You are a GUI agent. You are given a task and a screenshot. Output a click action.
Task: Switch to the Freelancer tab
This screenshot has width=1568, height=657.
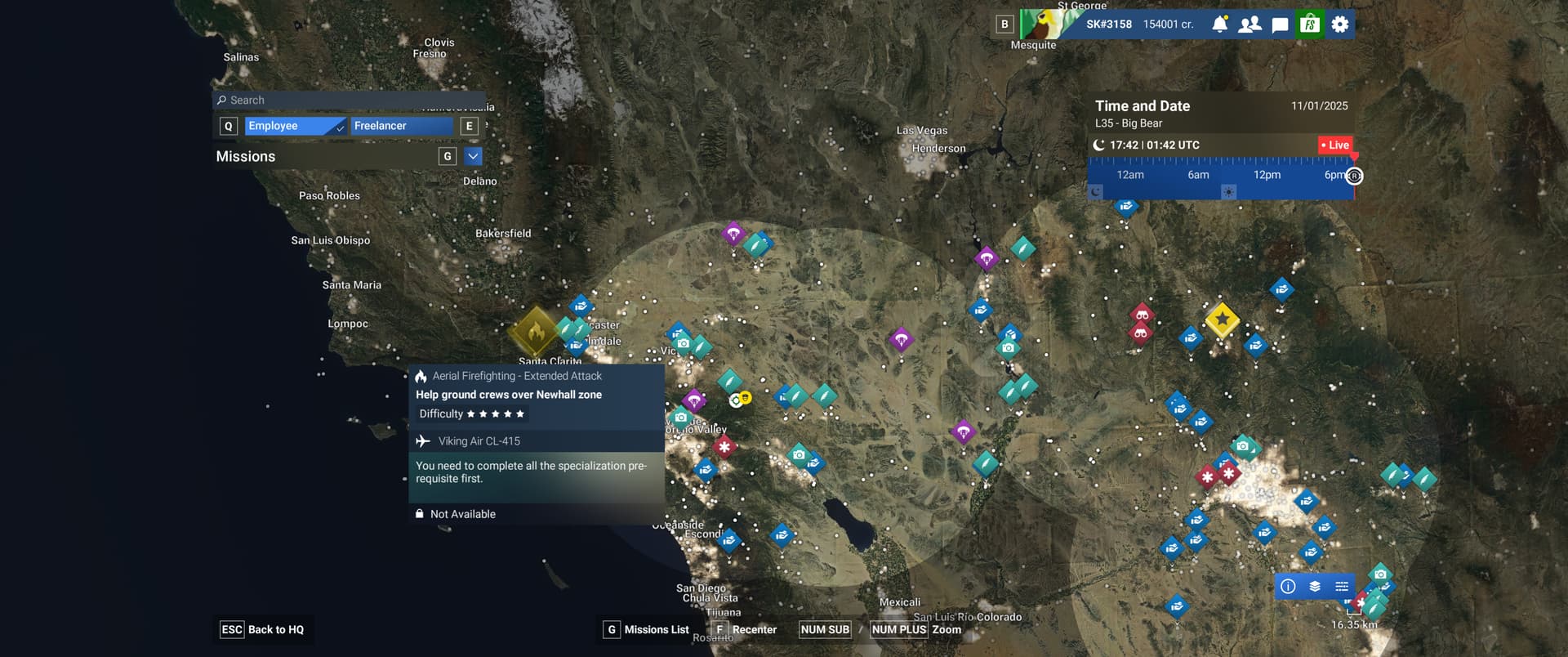point(401,126)
